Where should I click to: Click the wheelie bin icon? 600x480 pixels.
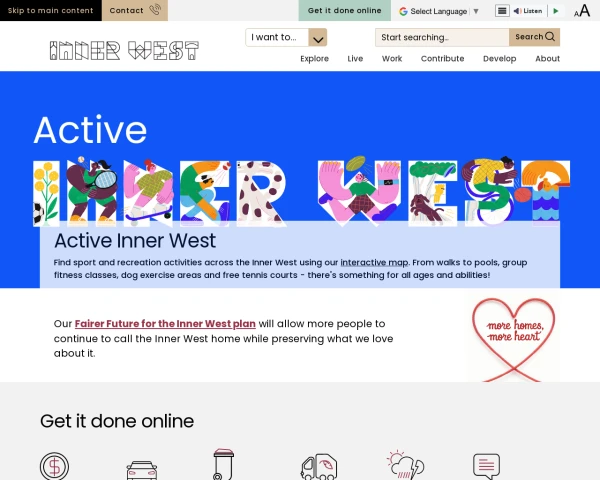click(223, 464)
